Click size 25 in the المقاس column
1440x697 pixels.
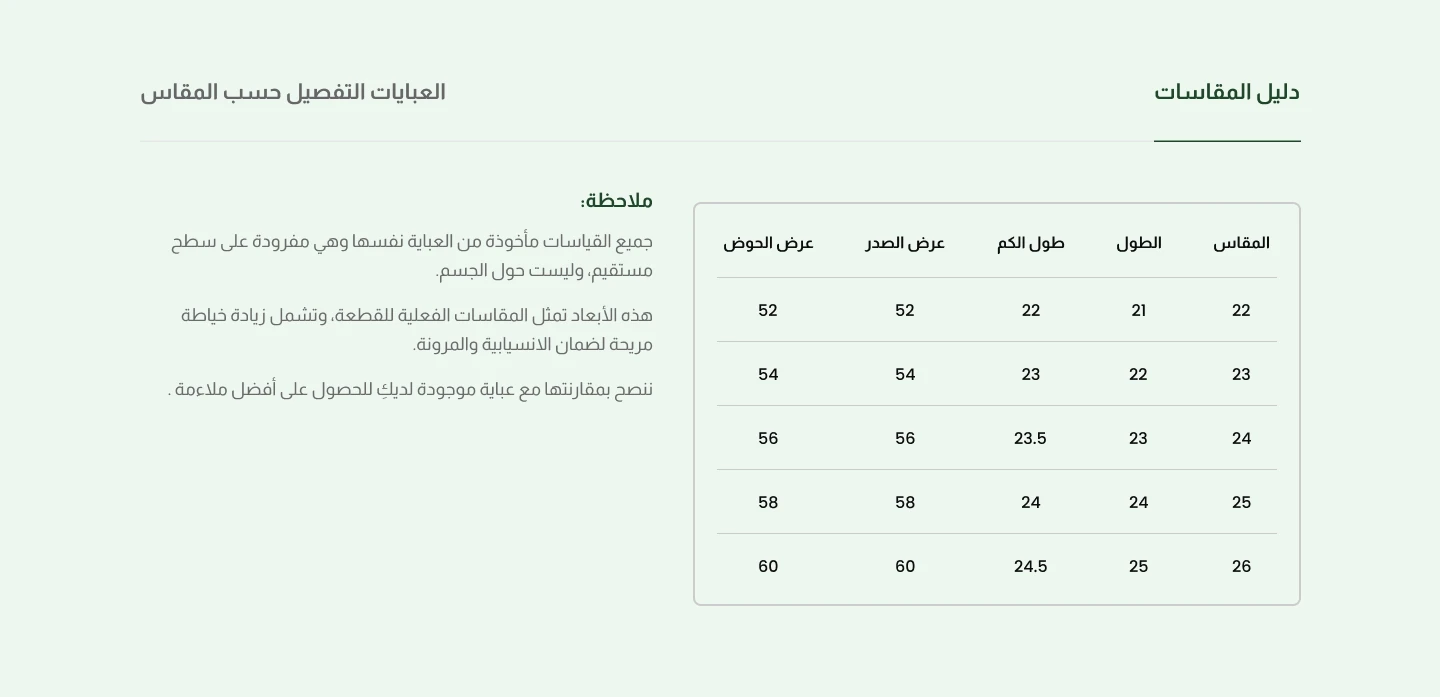click(1241, 503)
